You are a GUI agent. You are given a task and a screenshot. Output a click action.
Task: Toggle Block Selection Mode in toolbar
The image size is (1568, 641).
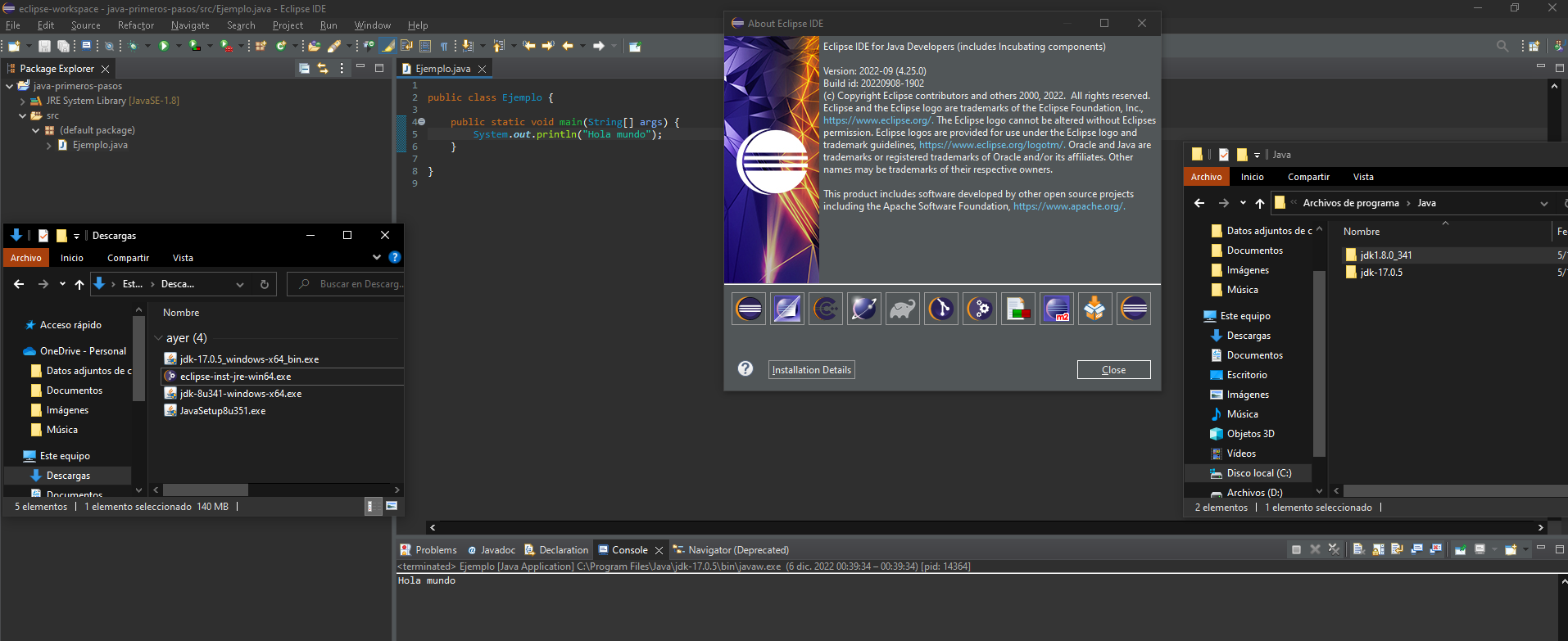pyautogui.click(x=424, y=46)
